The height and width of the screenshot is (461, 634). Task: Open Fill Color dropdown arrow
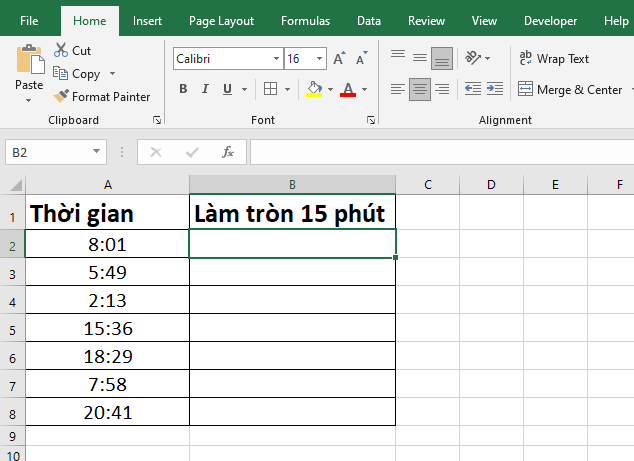point(330,89)
